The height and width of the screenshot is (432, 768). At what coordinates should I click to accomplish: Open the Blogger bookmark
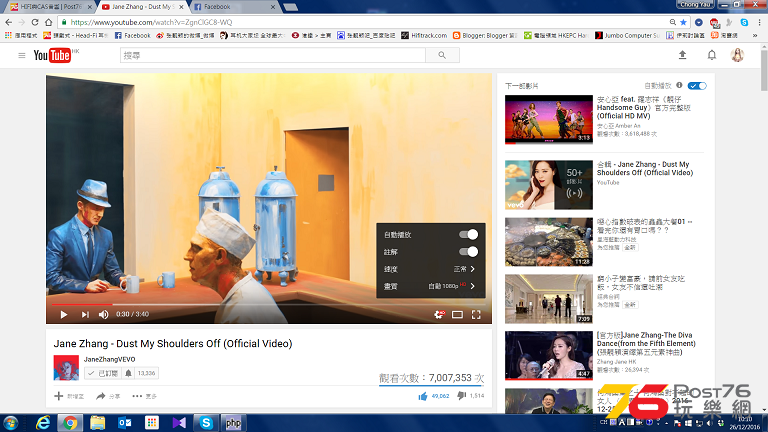coord(484,35)
